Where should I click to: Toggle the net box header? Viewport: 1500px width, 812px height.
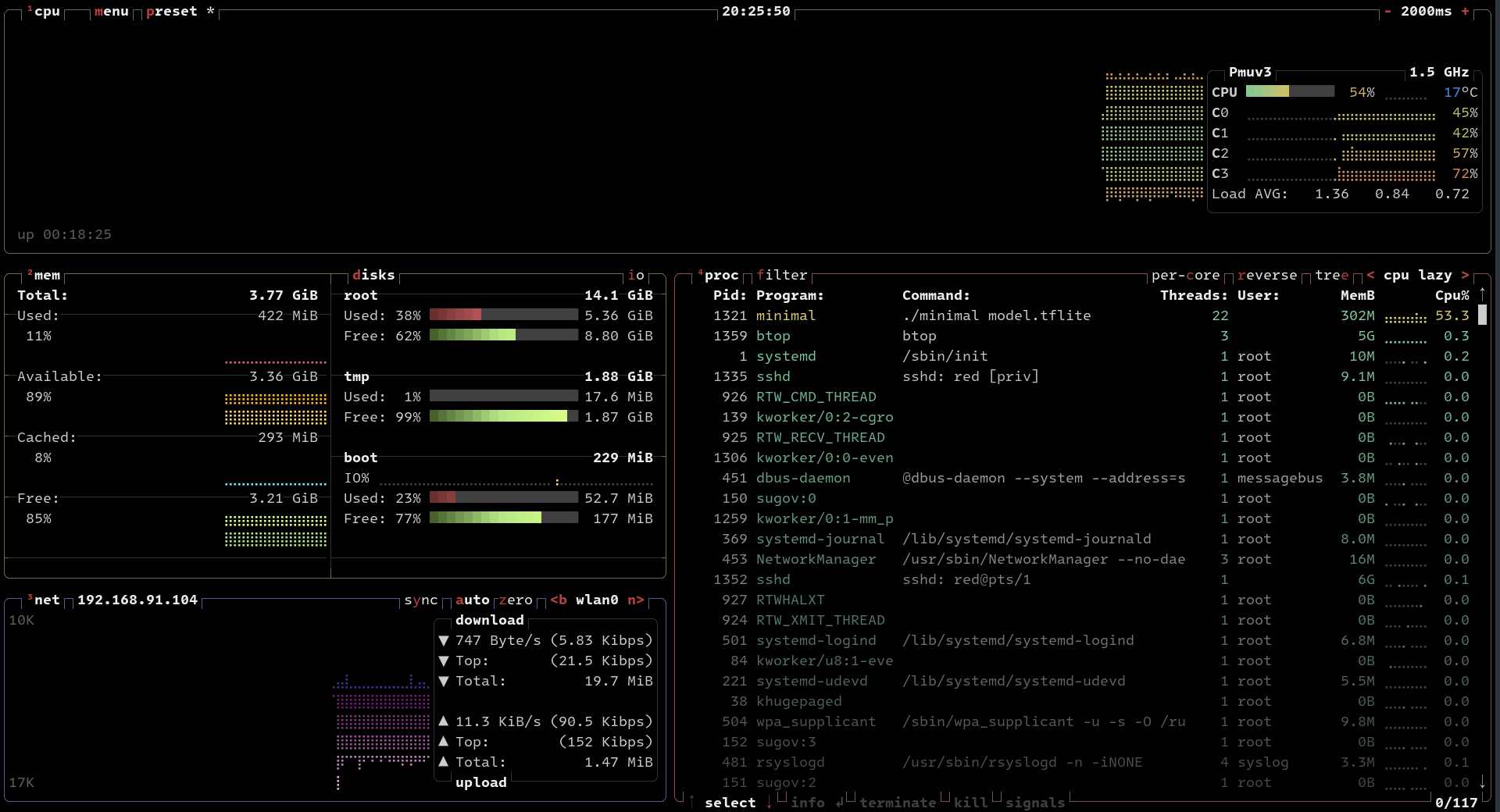pos(44,600)
